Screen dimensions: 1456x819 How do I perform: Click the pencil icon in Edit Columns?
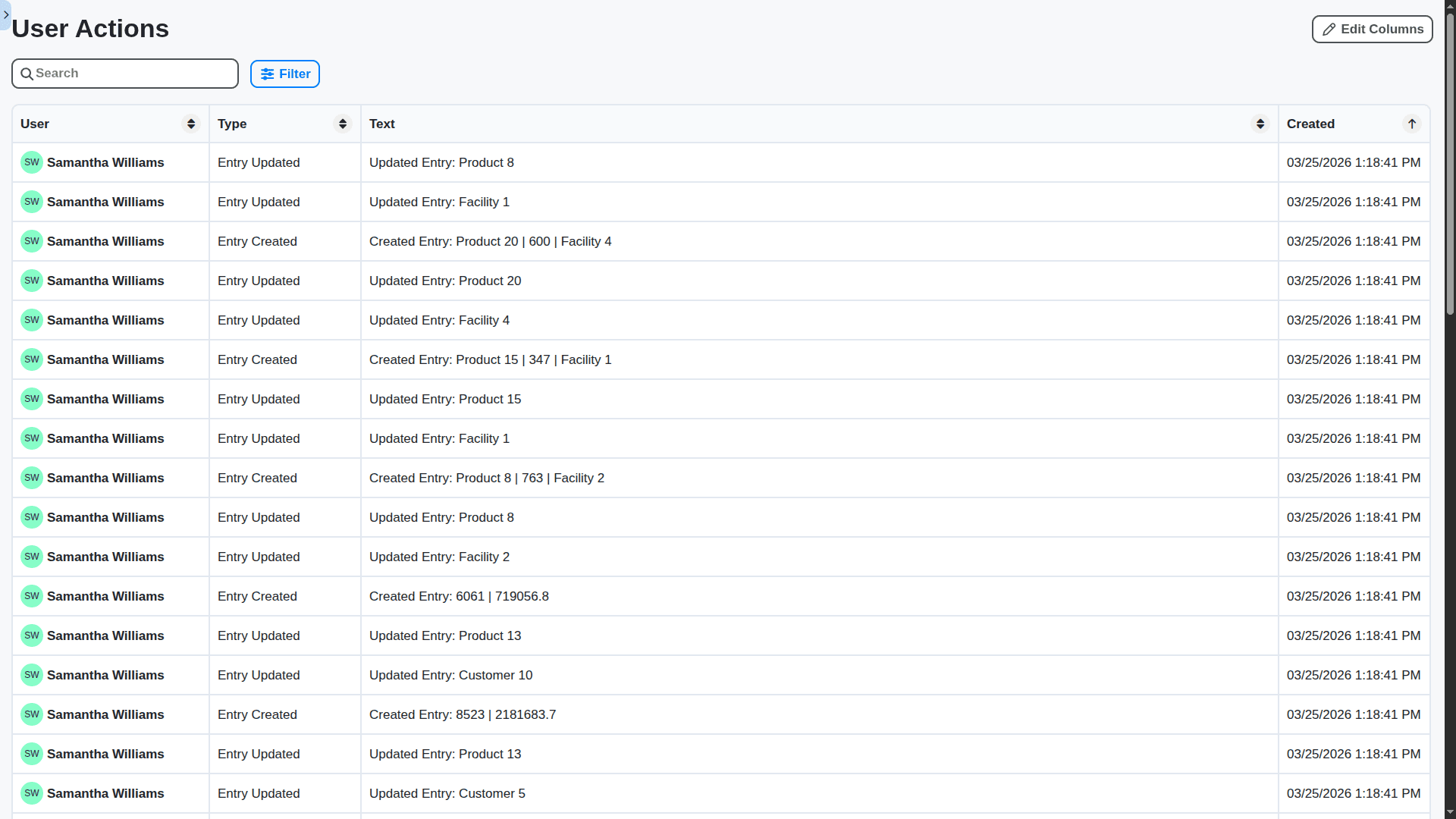(x=1329, y=29)
